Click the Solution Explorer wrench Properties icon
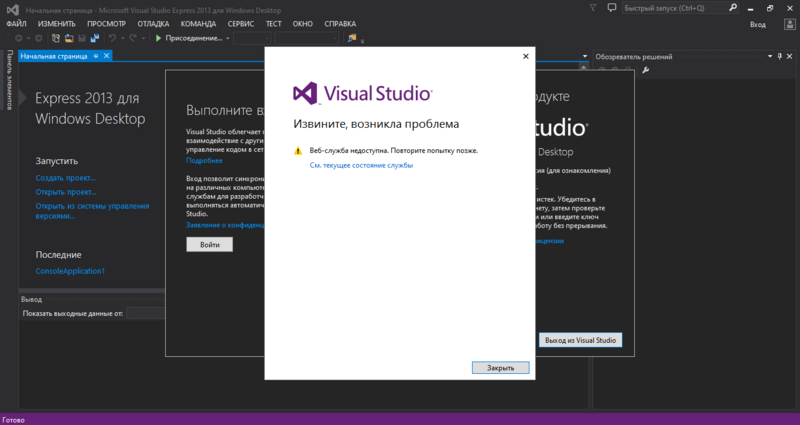800x425 pixels. (645, 70)
